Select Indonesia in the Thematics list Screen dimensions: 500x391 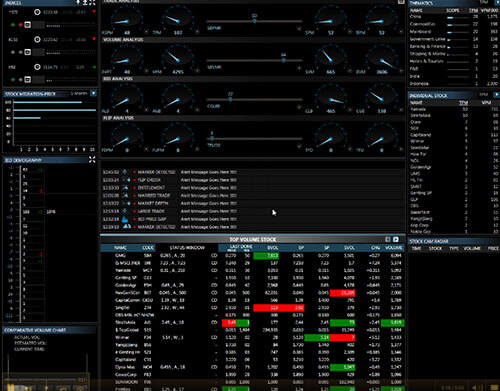click(454, 84)
